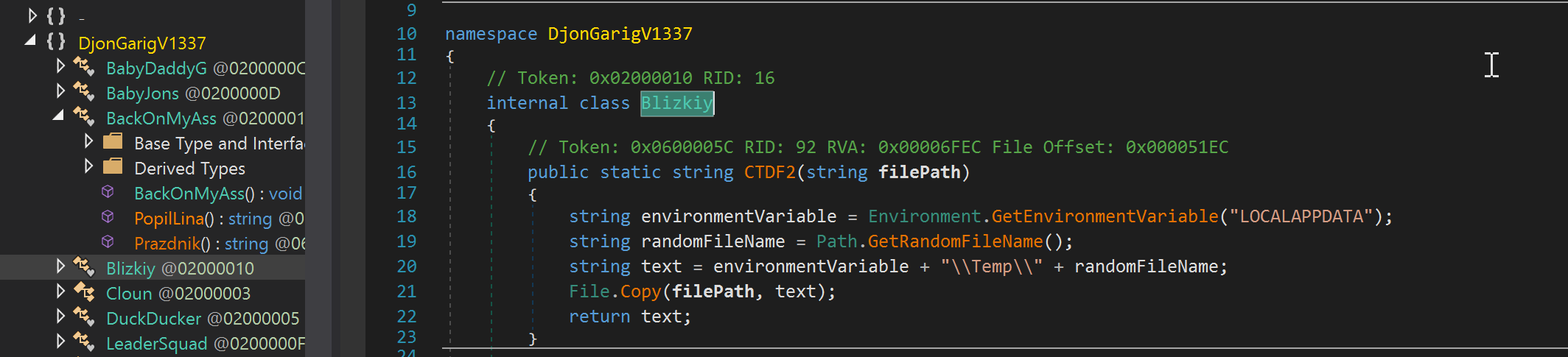This screenshot has width=1568, height=357.
Task: Click the PopilLina method icon
Action: click(x=108, y=217)
